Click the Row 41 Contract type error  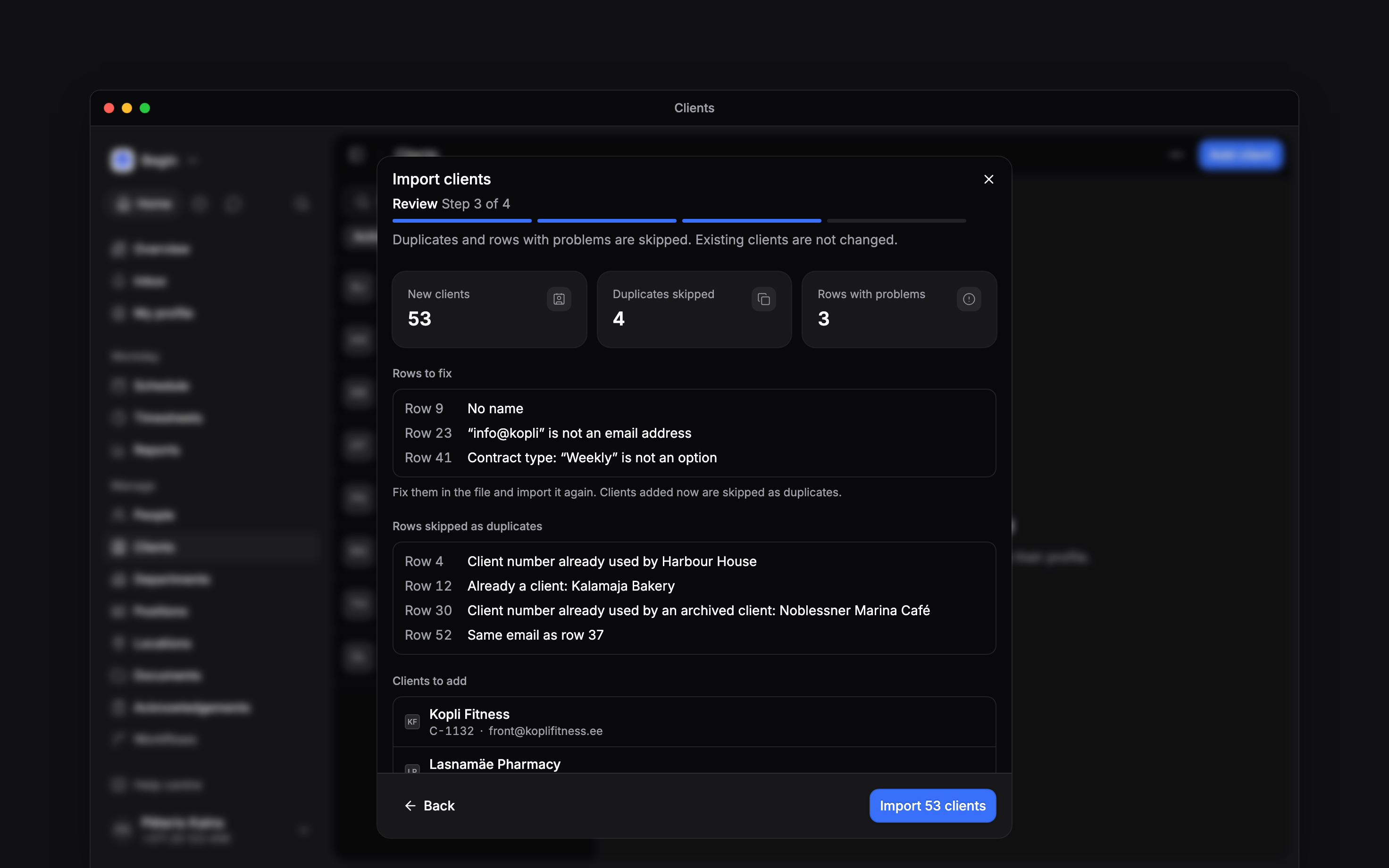(x=694, y=458)
